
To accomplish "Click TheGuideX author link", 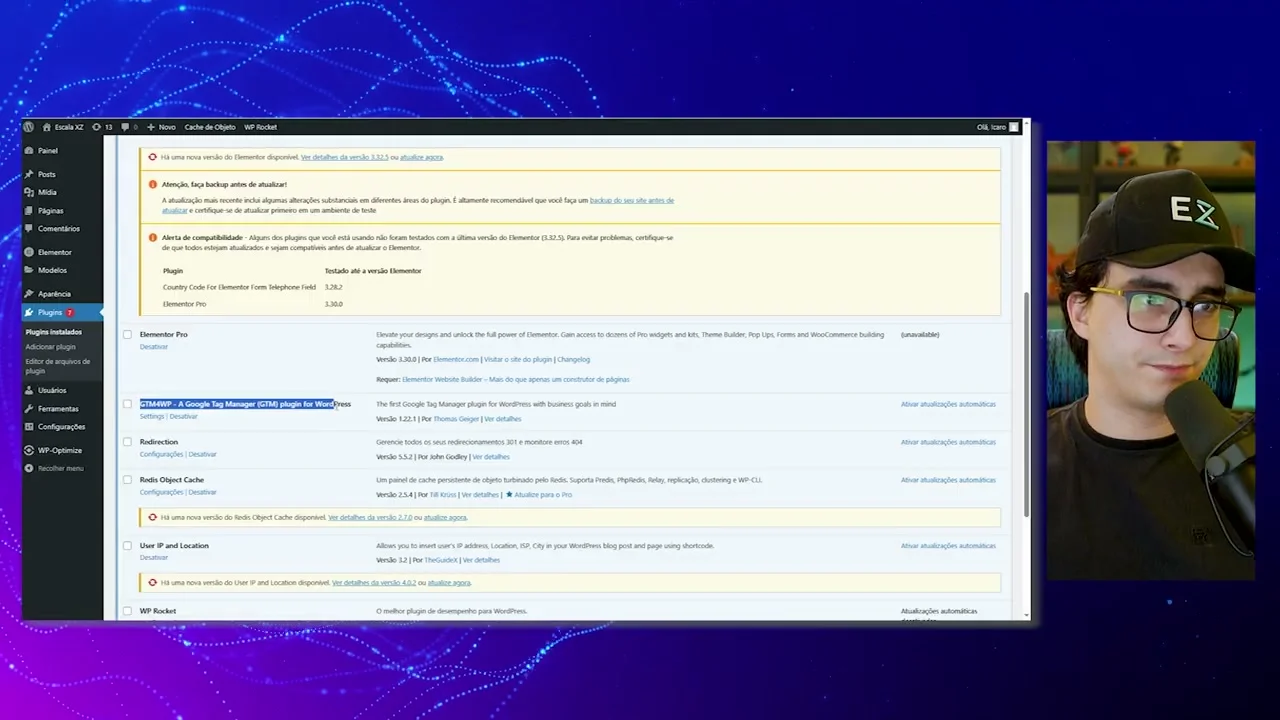I will coord(441,560).
